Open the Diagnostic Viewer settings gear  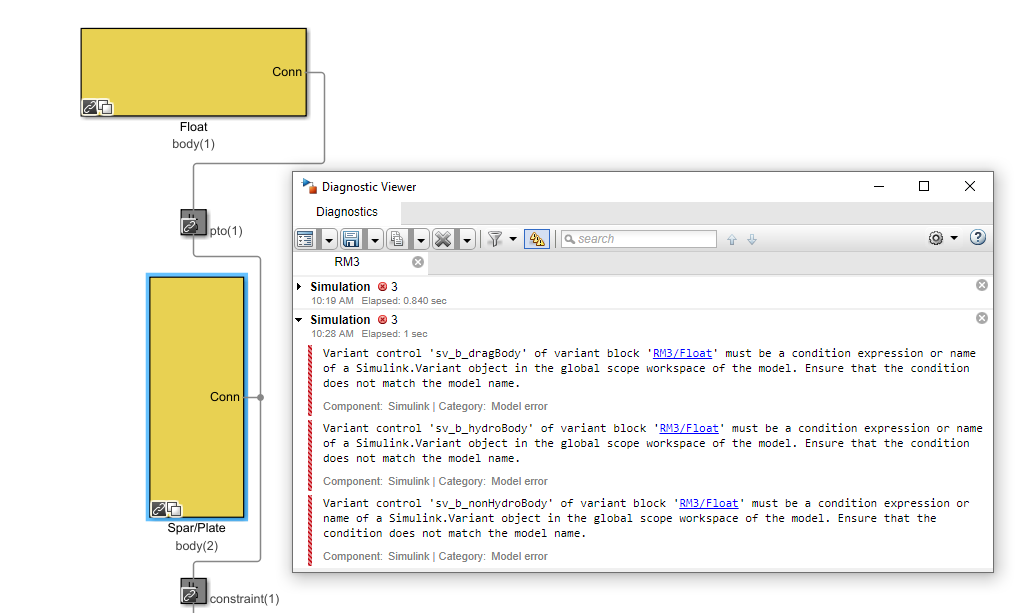coord(934,238)
